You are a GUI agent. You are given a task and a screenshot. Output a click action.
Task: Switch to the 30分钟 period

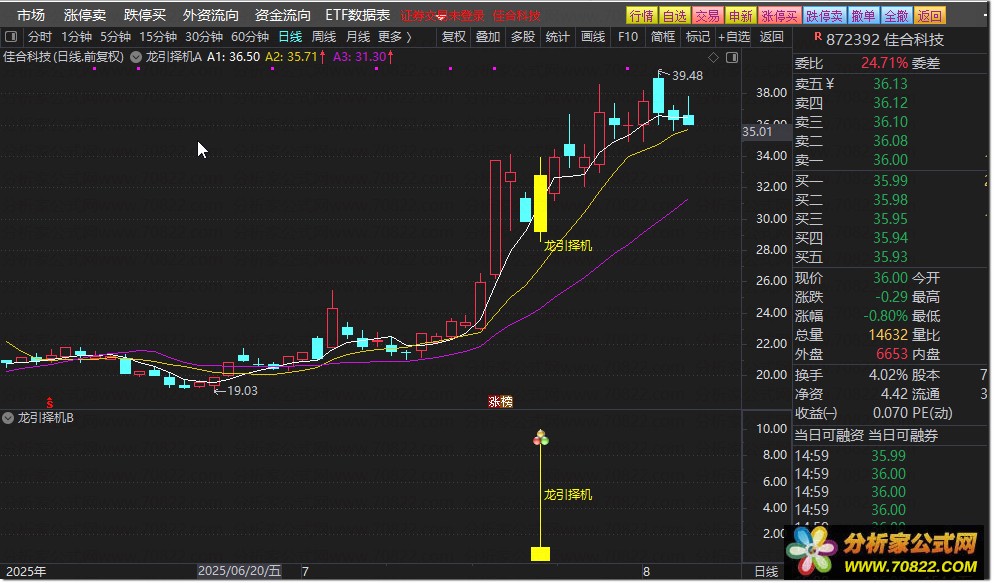click(x=203, y=37)
